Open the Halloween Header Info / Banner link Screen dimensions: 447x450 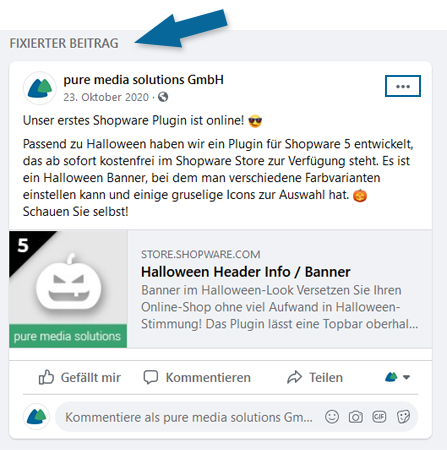(x=246, y=272)
